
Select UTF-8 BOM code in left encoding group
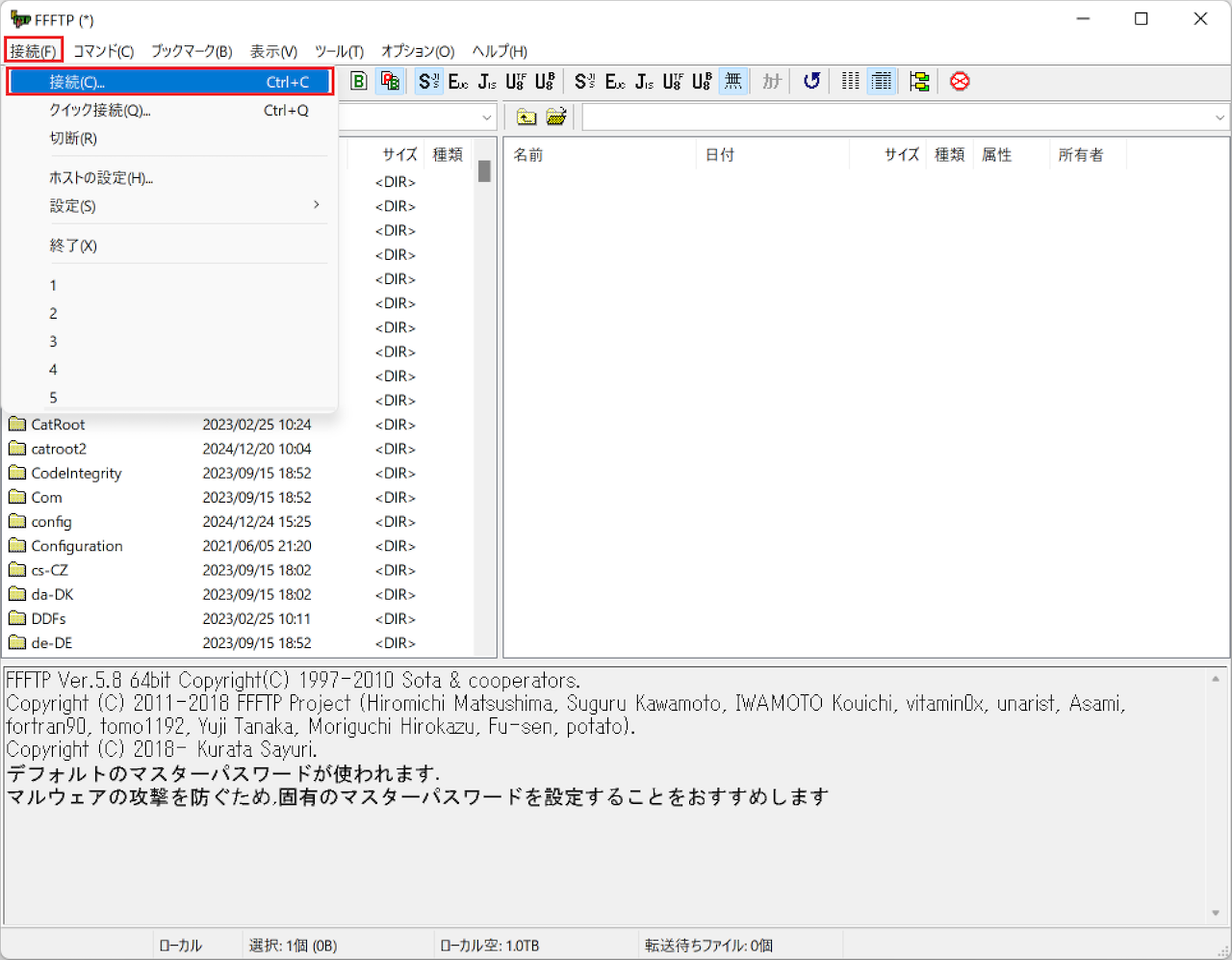(x=545, y=82)
